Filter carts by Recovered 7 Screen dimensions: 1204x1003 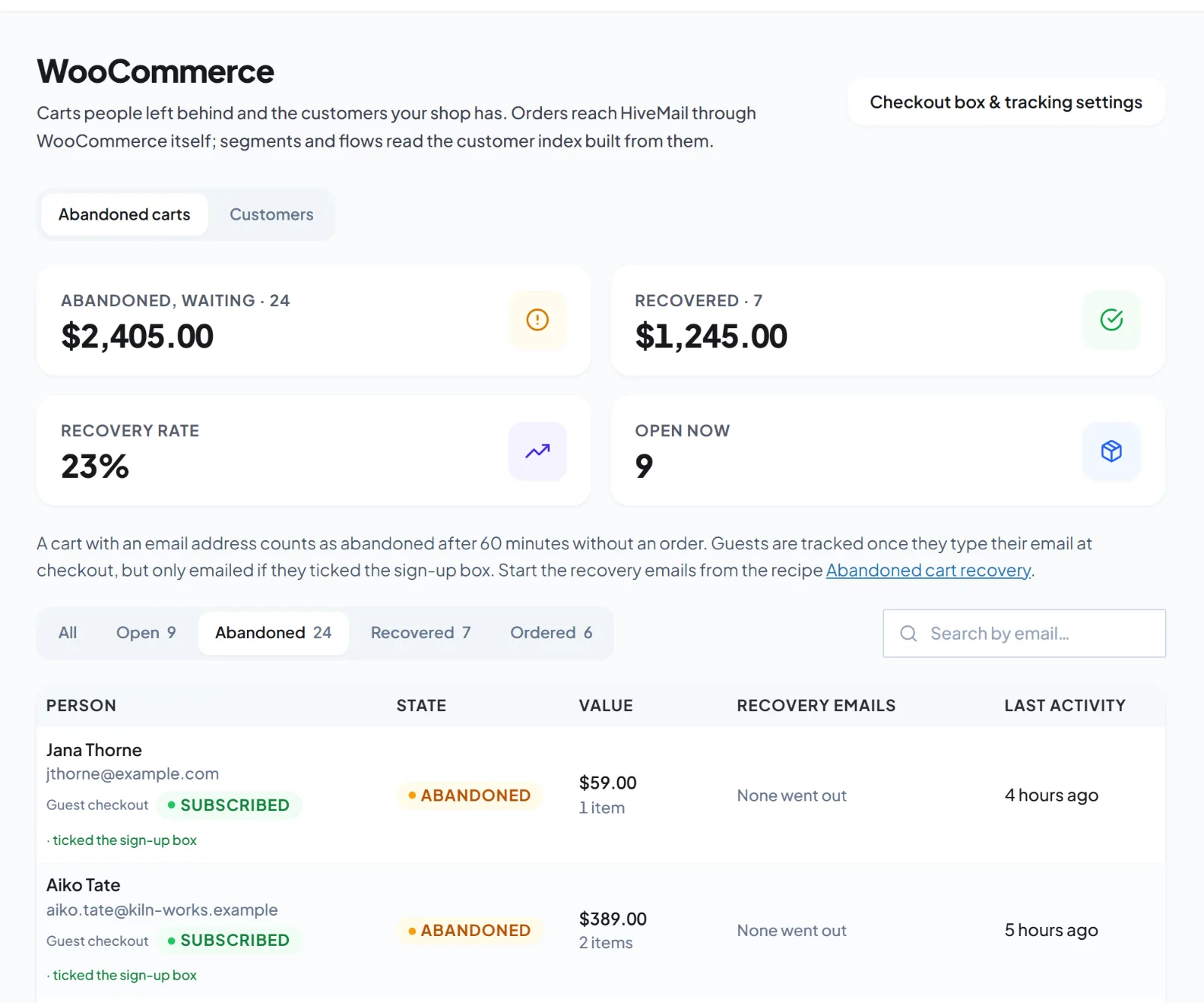[x=421, y=633]
